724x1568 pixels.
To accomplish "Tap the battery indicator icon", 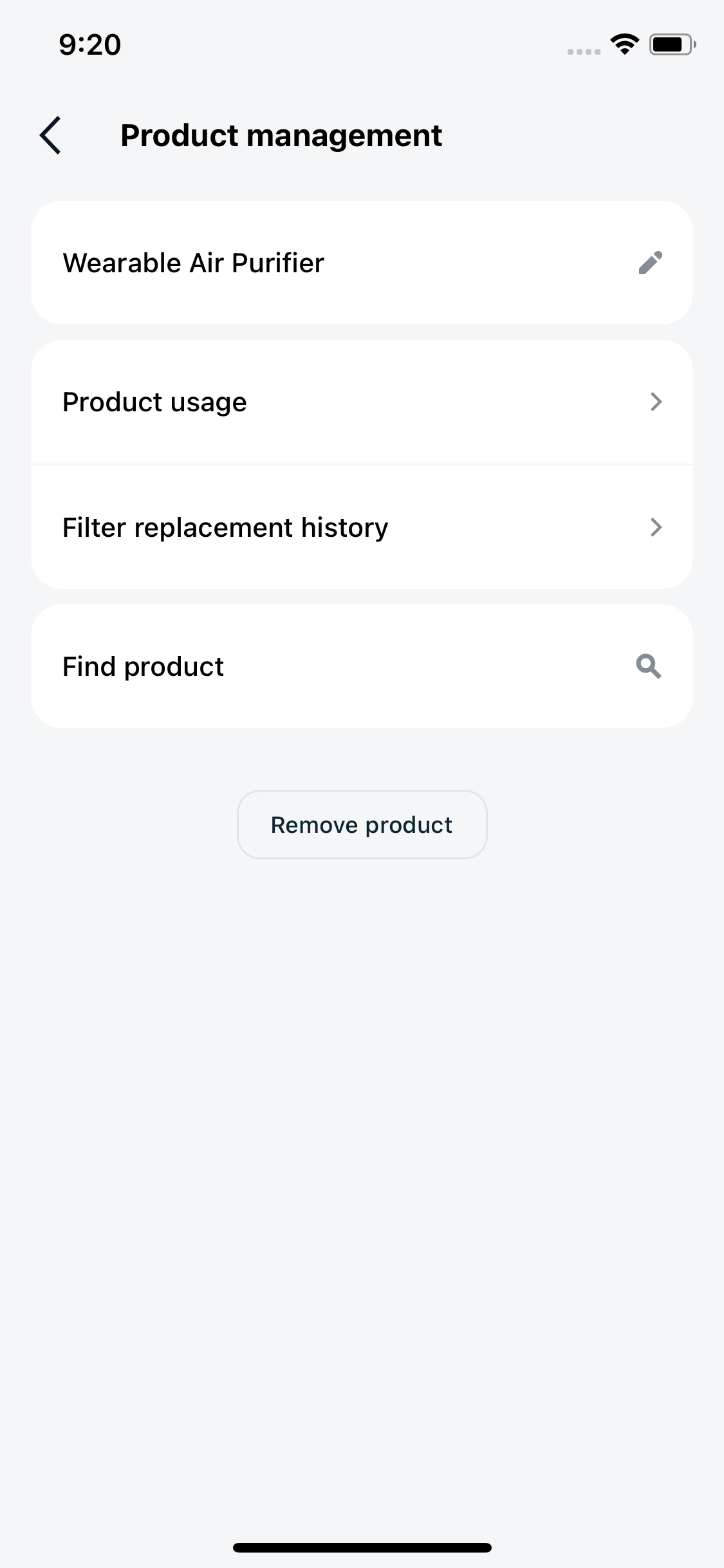I will point(673,44).
